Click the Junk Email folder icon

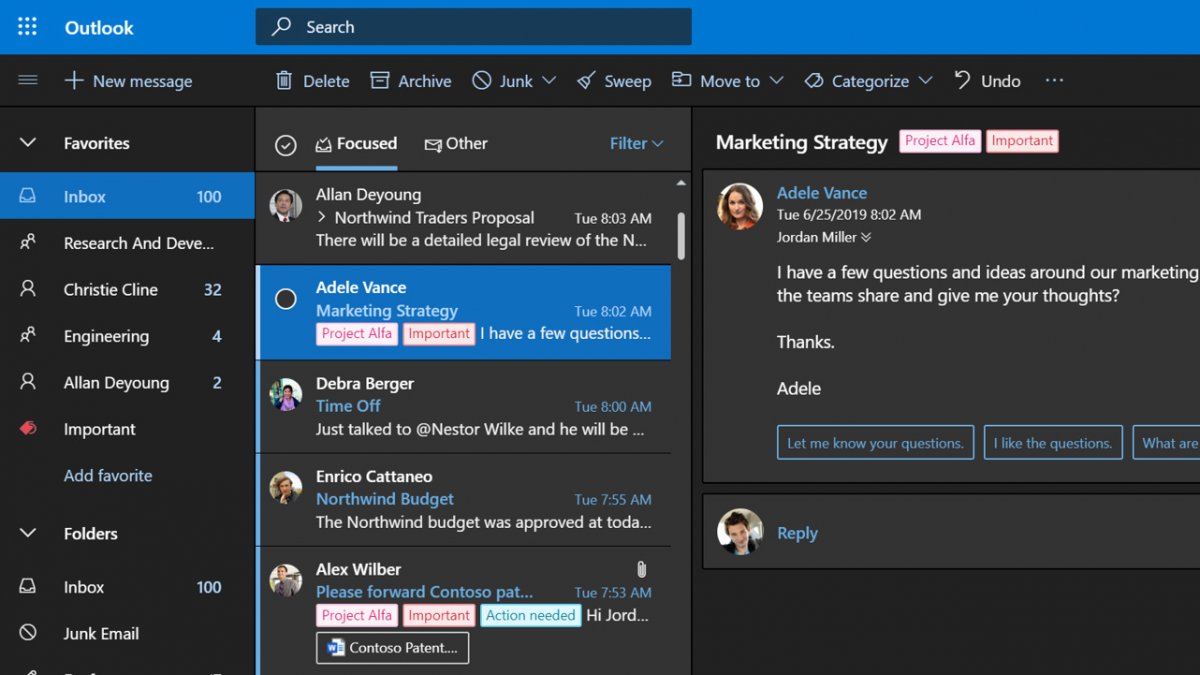tap(28, 633)
